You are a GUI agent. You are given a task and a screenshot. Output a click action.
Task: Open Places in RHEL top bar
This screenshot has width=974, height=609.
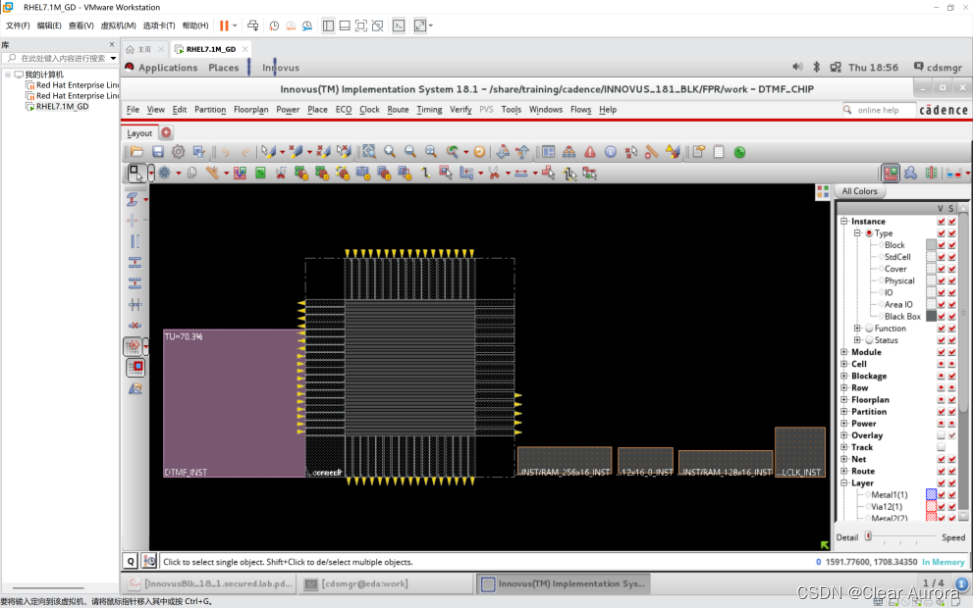click(x=223, y=67)
